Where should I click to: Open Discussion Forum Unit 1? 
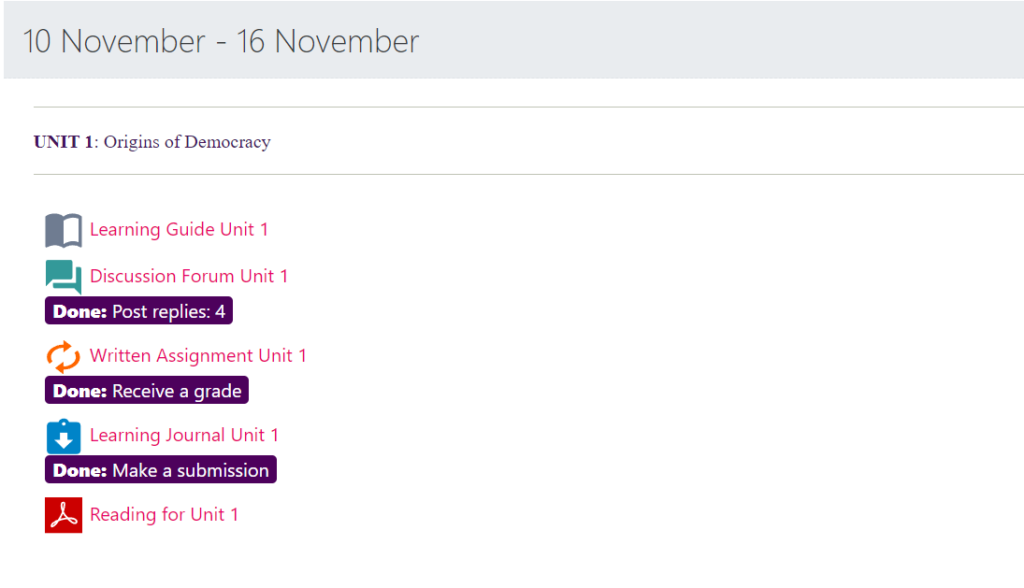coord(189,276)
